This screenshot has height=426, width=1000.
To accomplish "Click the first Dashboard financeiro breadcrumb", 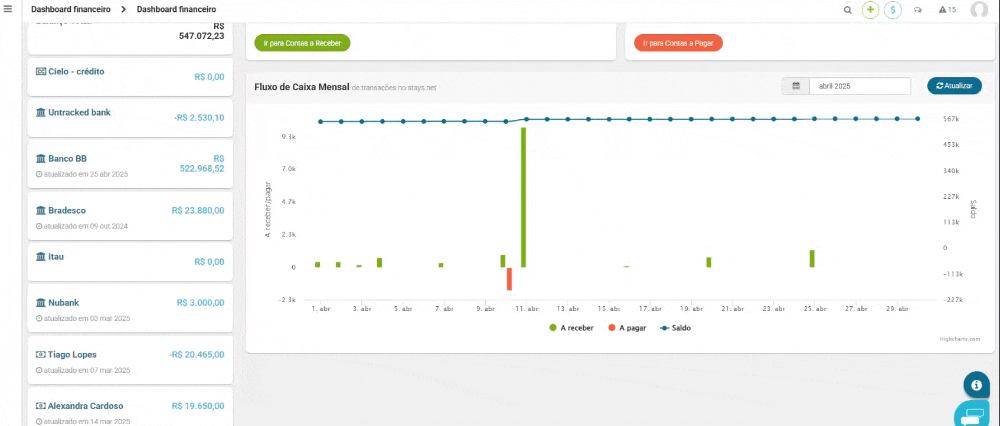I will [x=70, y=9].
